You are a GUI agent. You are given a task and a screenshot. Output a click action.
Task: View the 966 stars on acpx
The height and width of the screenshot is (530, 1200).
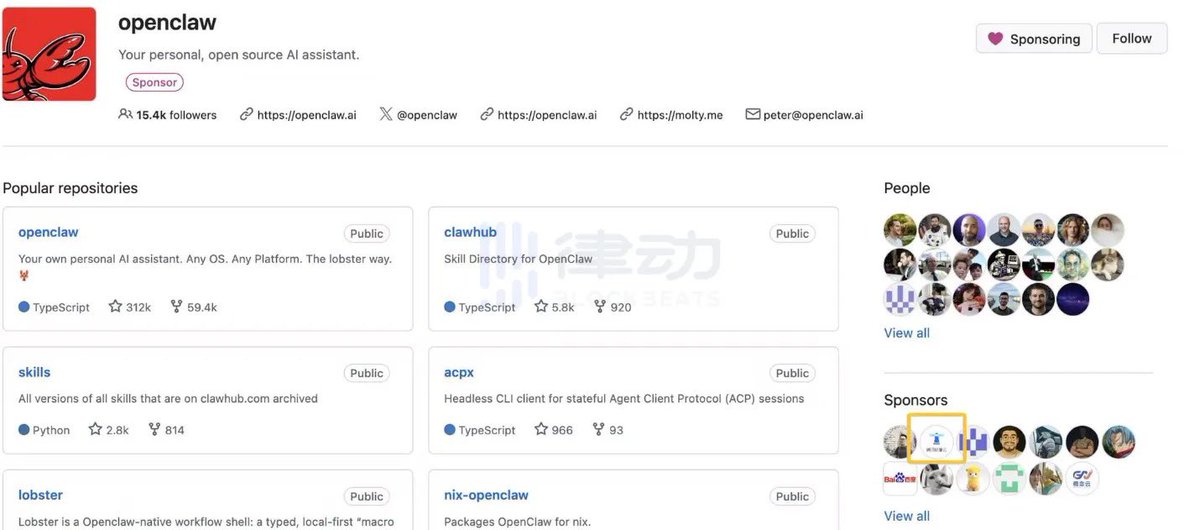[x=554, y=430]
